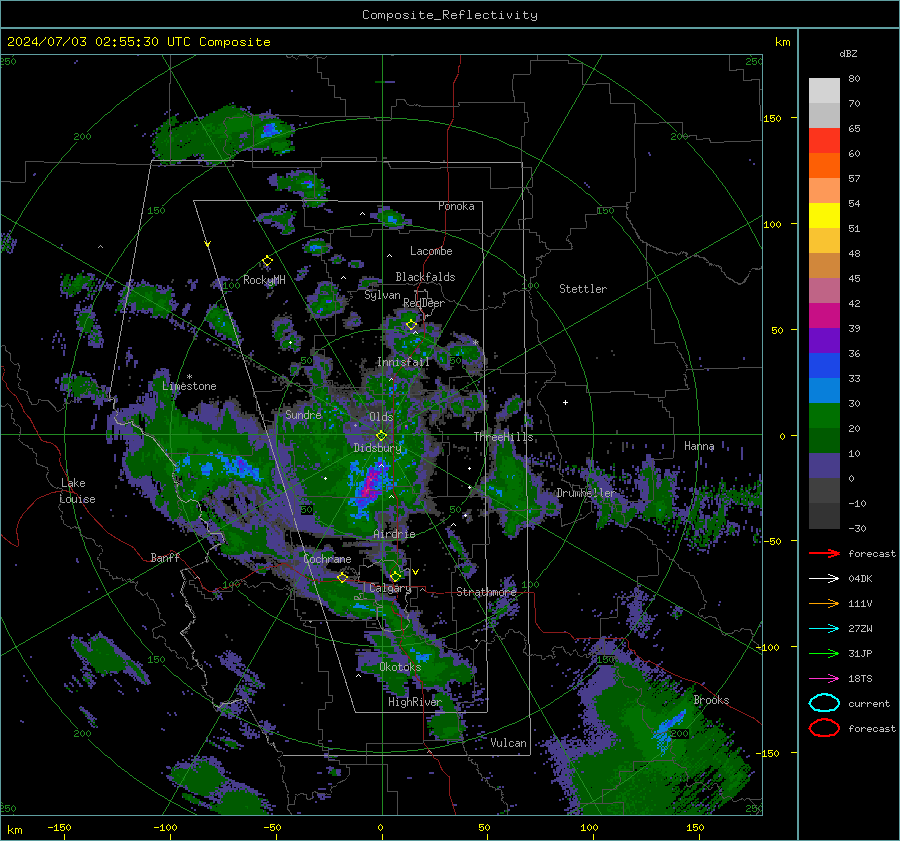
Task: Click the Lacombe label
Action: (431, 251)
